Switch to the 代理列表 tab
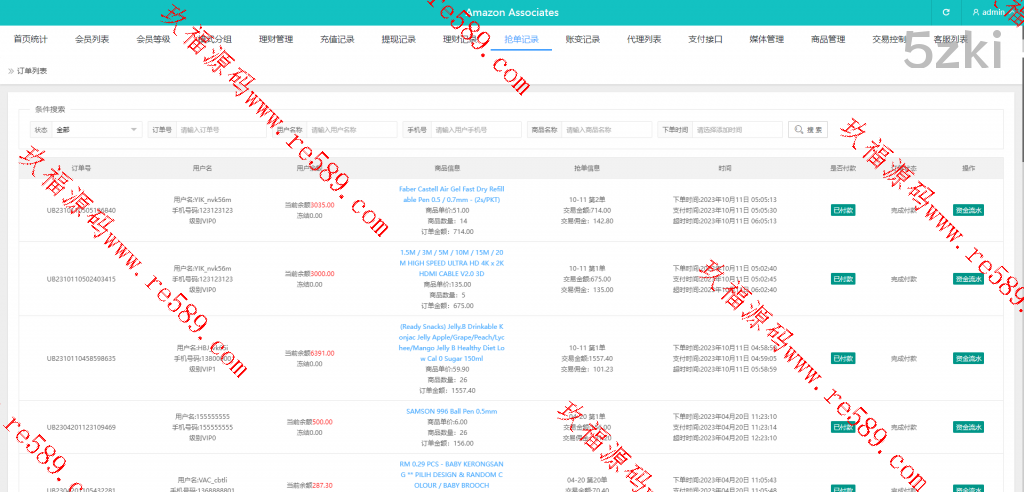The width and height of the screenshot is (1024, 492). [x=644, y=39]
